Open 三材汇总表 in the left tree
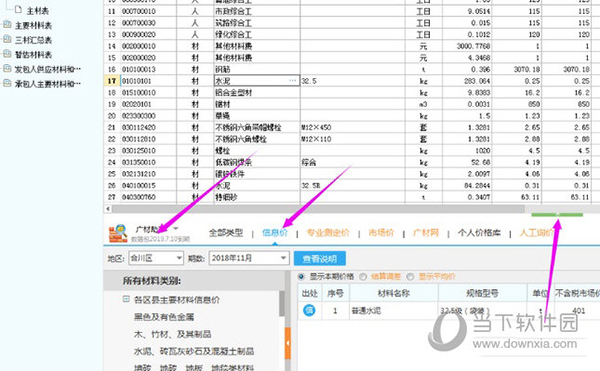Viewport: 600px width, 371px height. (33, 40)
